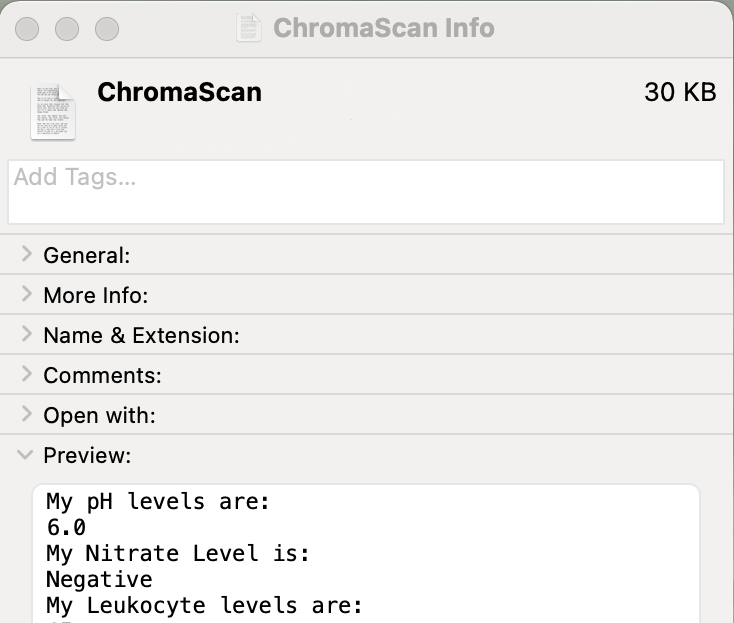Close the ChromaScan Info window

pos(28,28)
